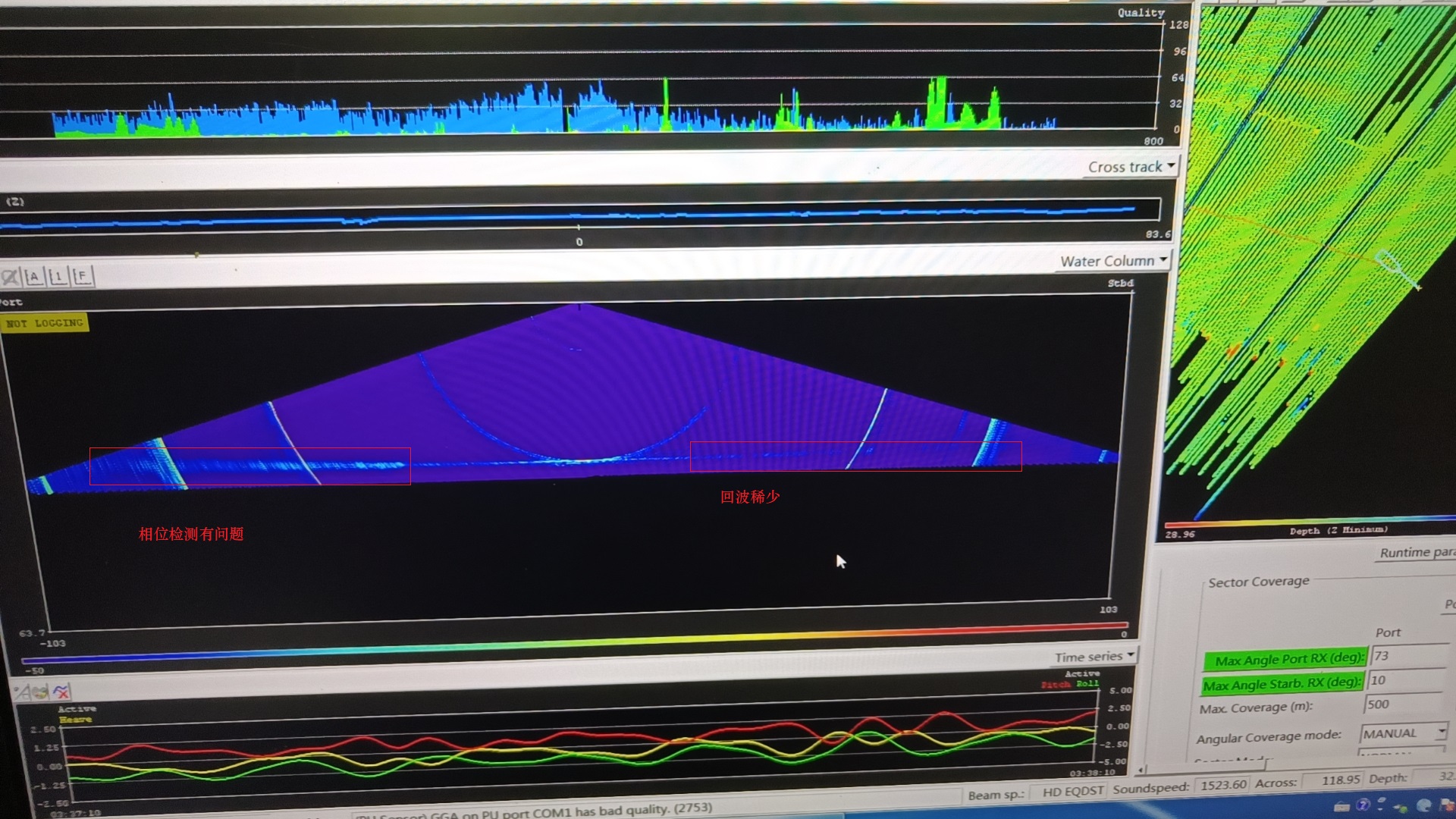1456x819 pixels.
Task: Click the Depth (Z Minimum) color scale bar
Action: [x=1310, y=521]
